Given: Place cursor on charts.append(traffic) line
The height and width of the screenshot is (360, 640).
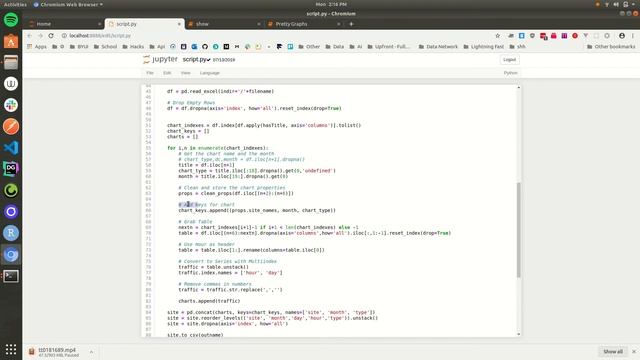Looking at the screenshot, I should click(209, 301).
